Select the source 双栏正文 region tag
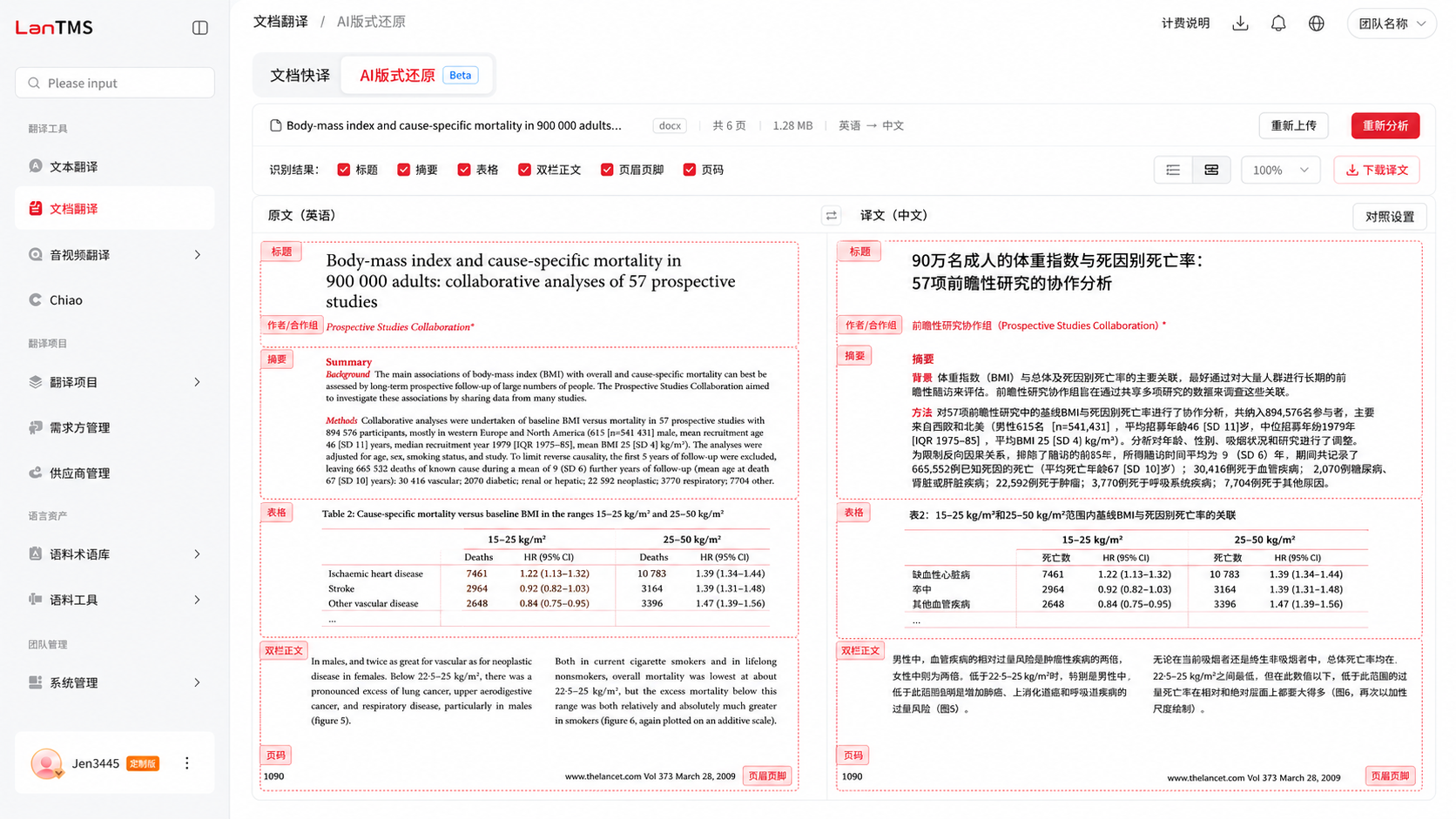 click(284, 650)
